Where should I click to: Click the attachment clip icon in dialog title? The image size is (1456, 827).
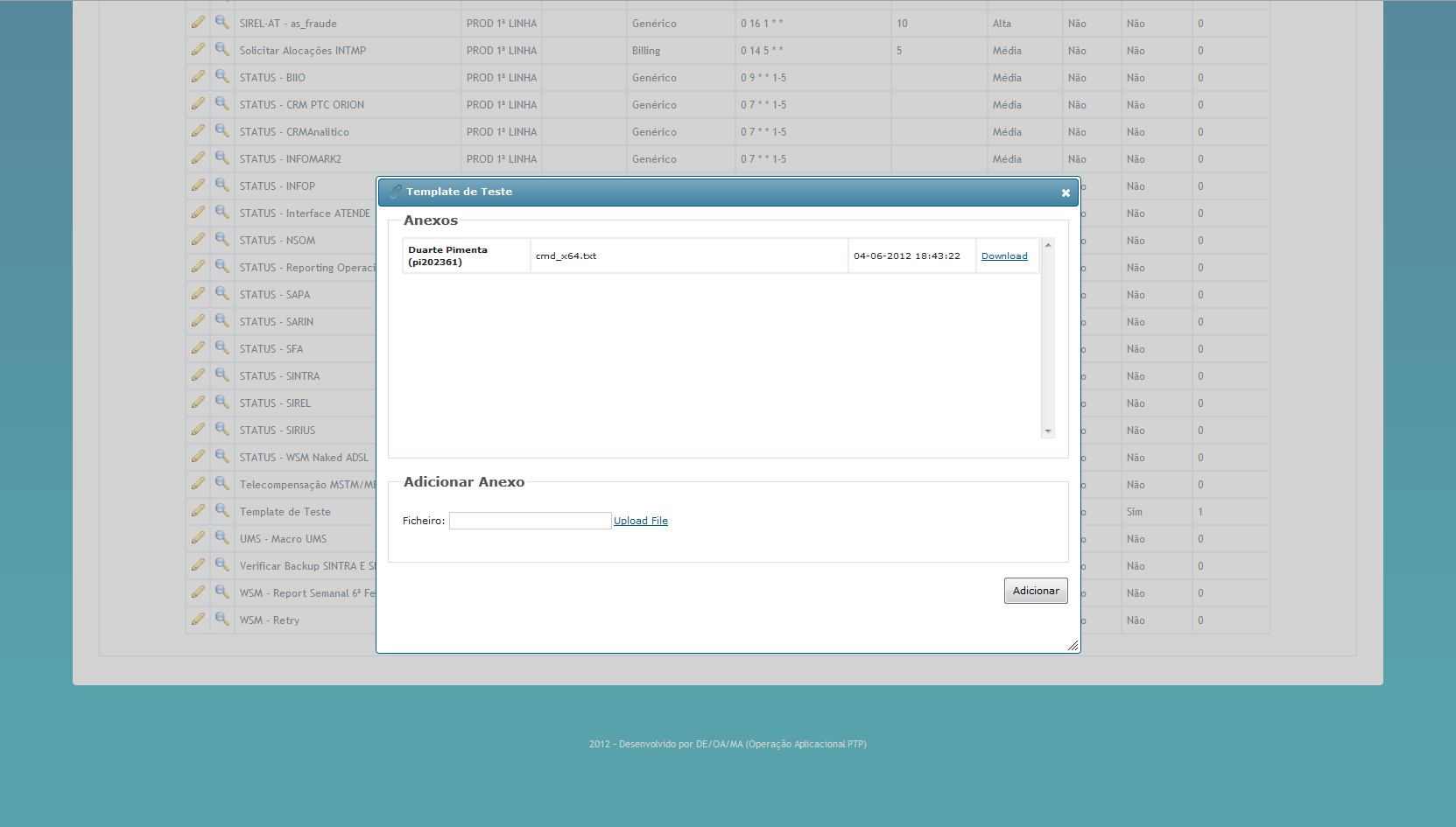coord(396,192)
